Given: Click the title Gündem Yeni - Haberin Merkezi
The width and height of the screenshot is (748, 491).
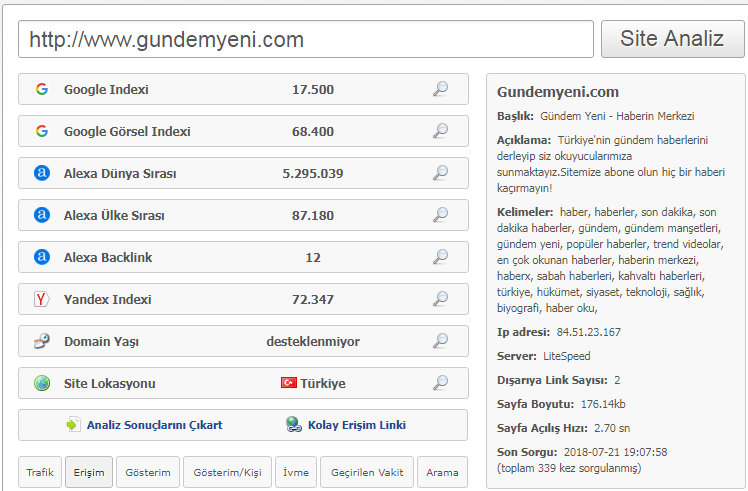Looking at the screenshot, I should (617, 116).
